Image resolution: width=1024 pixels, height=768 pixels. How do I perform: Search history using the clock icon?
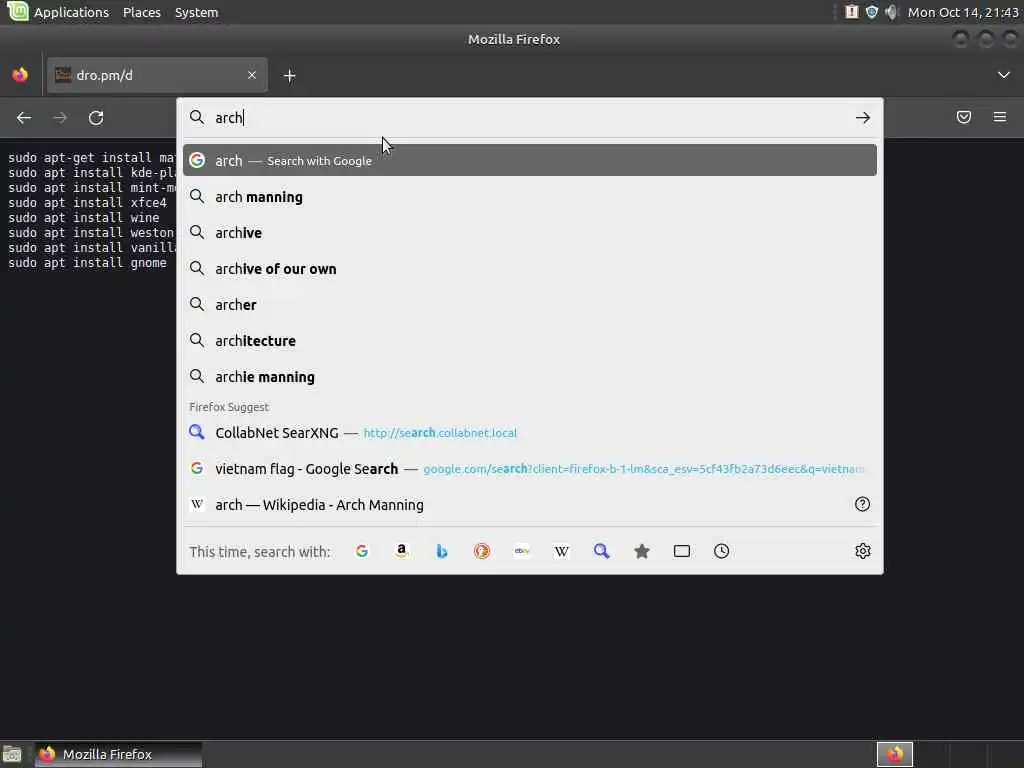tap(722, 551)
